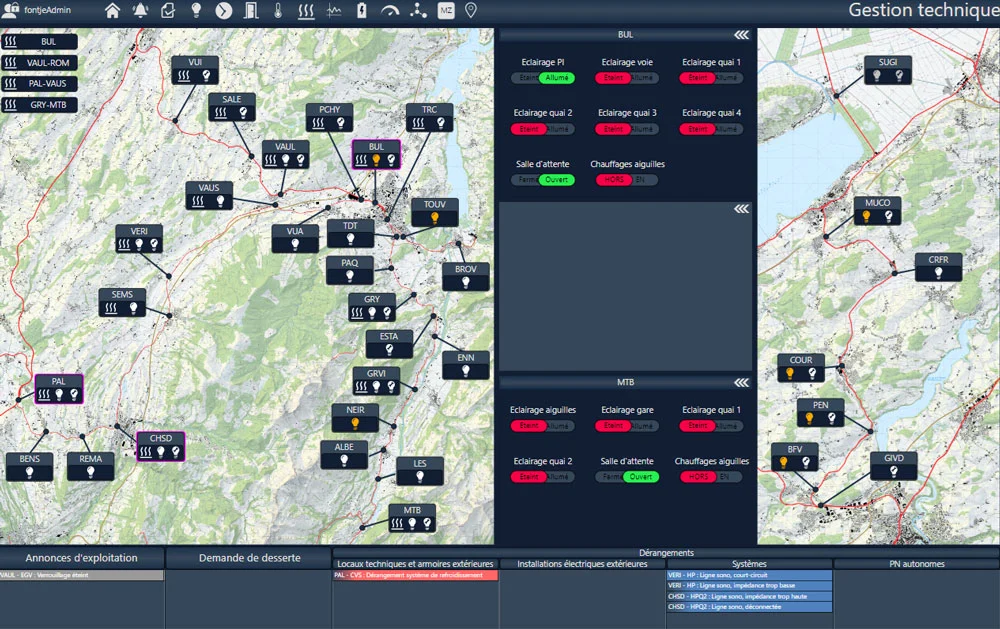Viewport: 1000px width, 629px height.
Task: Click the VAUL-ROM sidebar button
Action: pyautogui.click(x=40, y=63)
